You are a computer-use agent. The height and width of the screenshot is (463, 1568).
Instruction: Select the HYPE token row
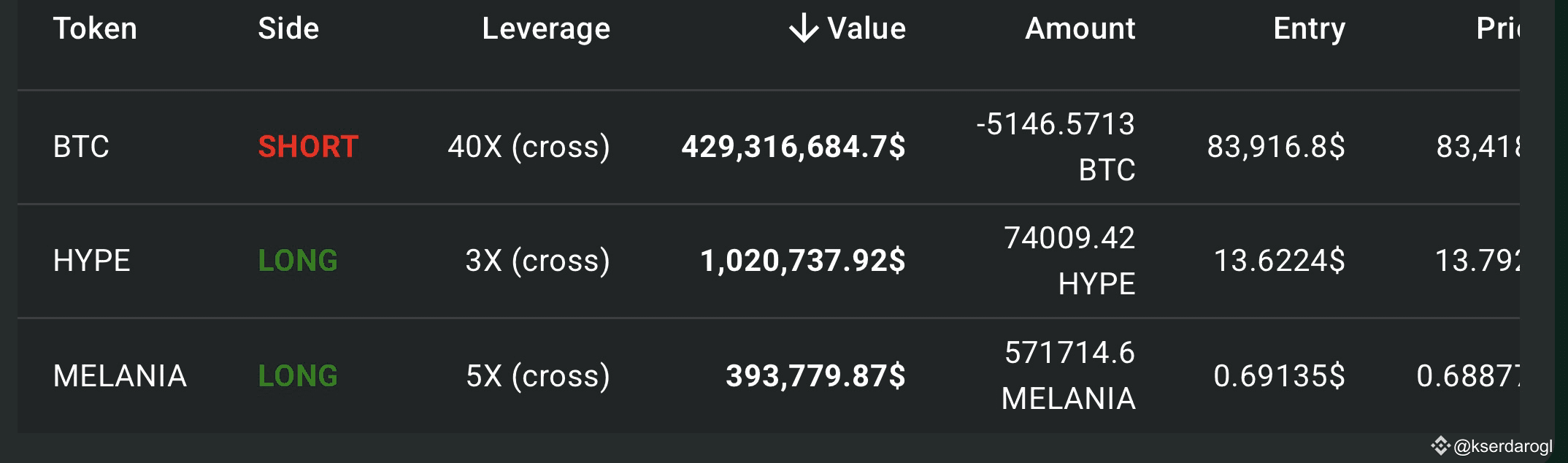pyautogui.click(x=769, y=261)
